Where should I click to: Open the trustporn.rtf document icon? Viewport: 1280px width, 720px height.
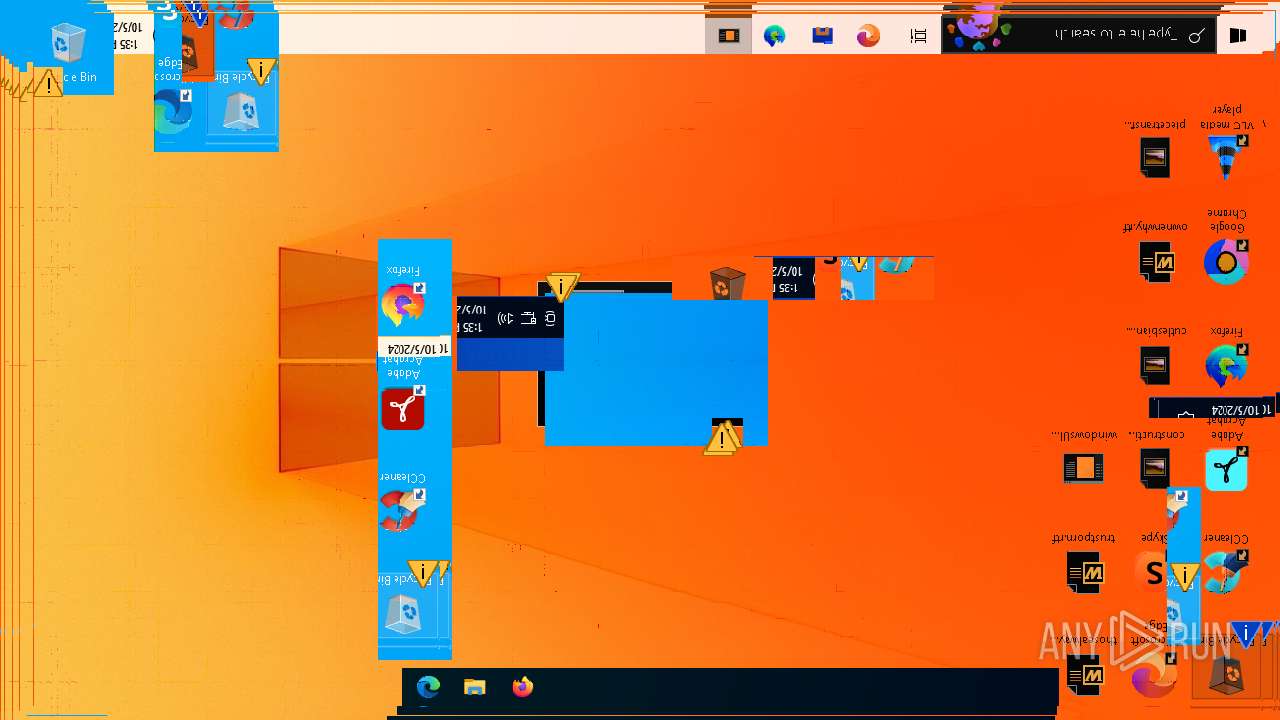point(1084,573)
